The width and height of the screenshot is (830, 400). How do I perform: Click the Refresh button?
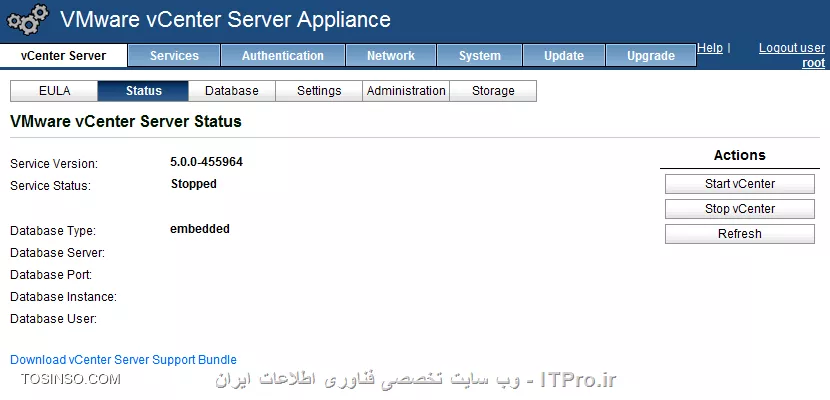tap(739, 233)
